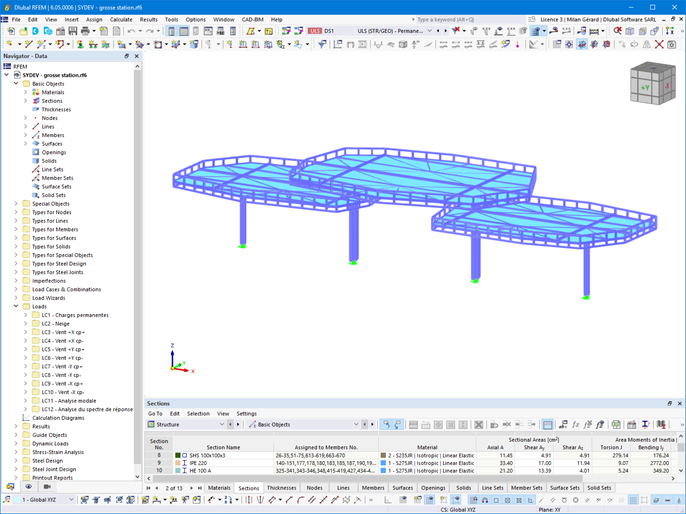
Task: Expand the Materials tree node
Action: [x=25, y=92]
